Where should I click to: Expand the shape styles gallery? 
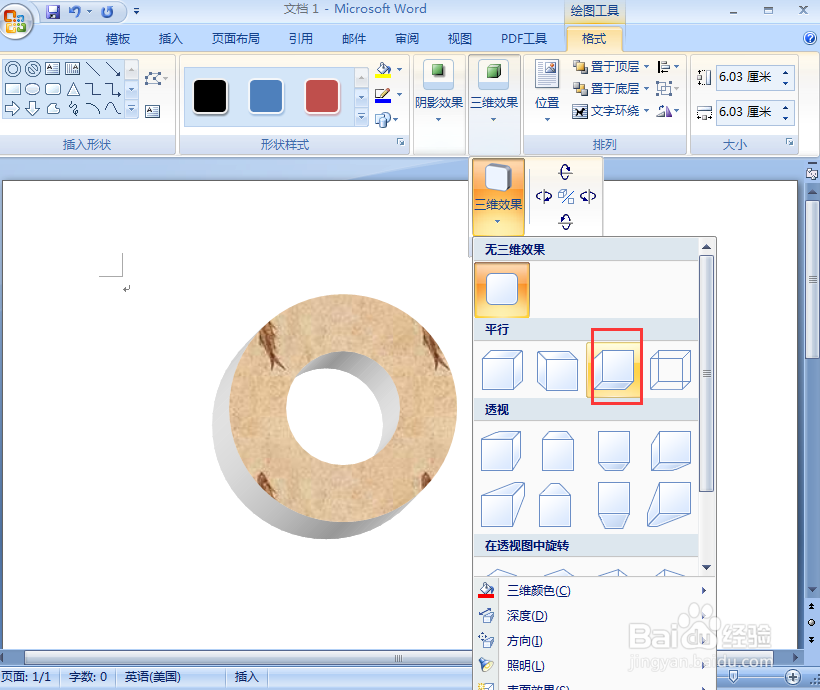[361, 117]
